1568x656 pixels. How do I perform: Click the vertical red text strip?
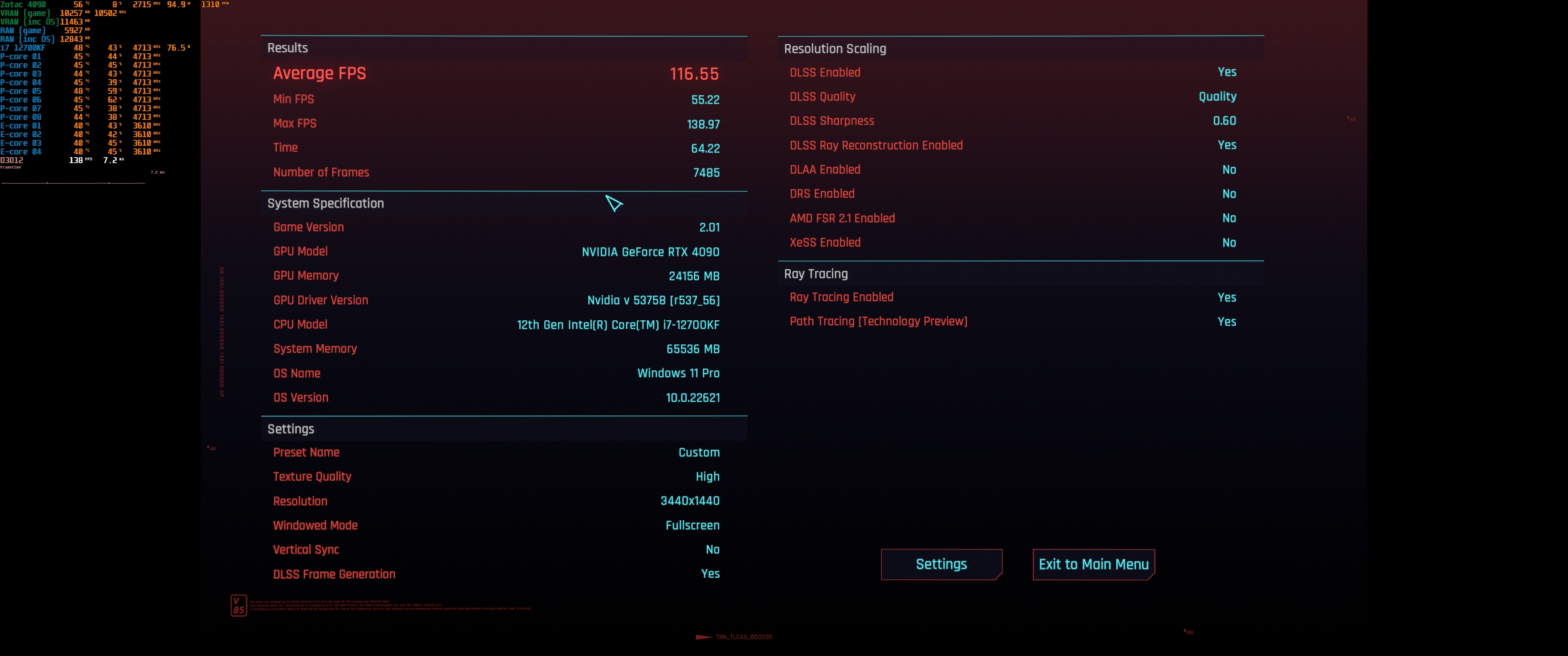222,332
